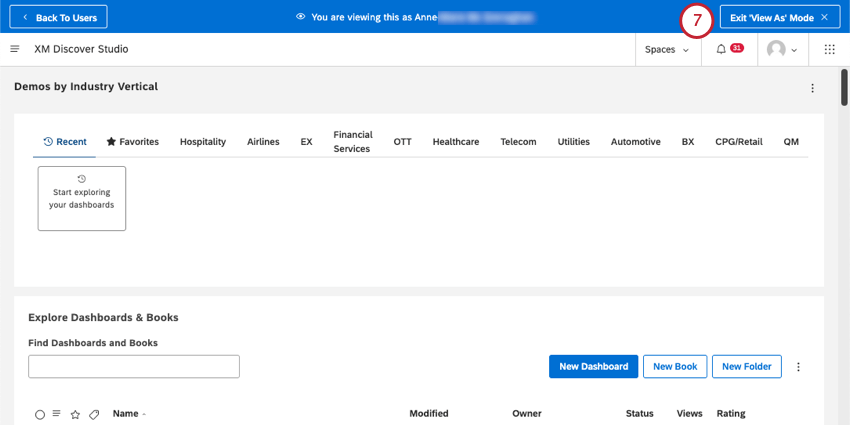Open Start exploring your dashboards card
This screenshot has width=850, height=425.
coord(82,198)
